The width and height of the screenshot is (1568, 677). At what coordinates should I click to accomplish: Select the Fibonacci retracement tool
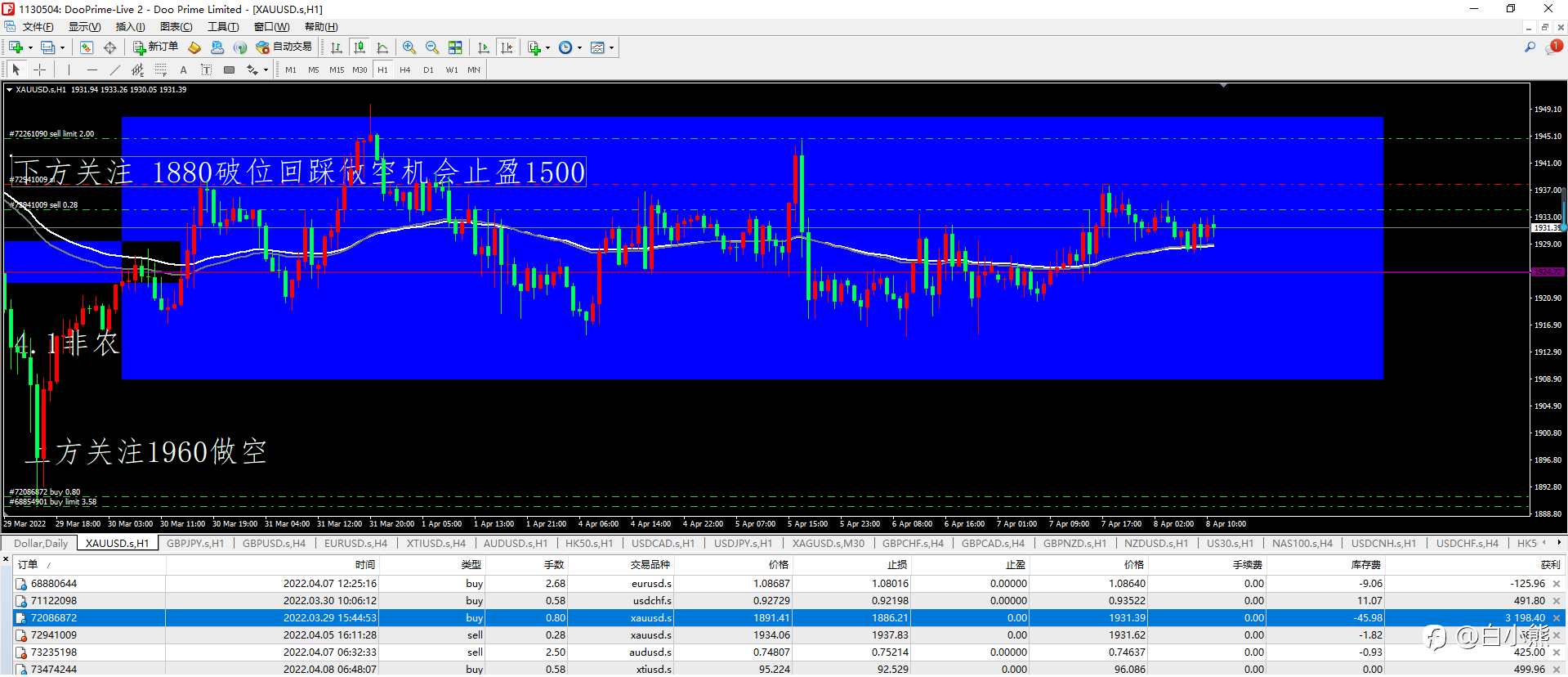click(160, 70)
